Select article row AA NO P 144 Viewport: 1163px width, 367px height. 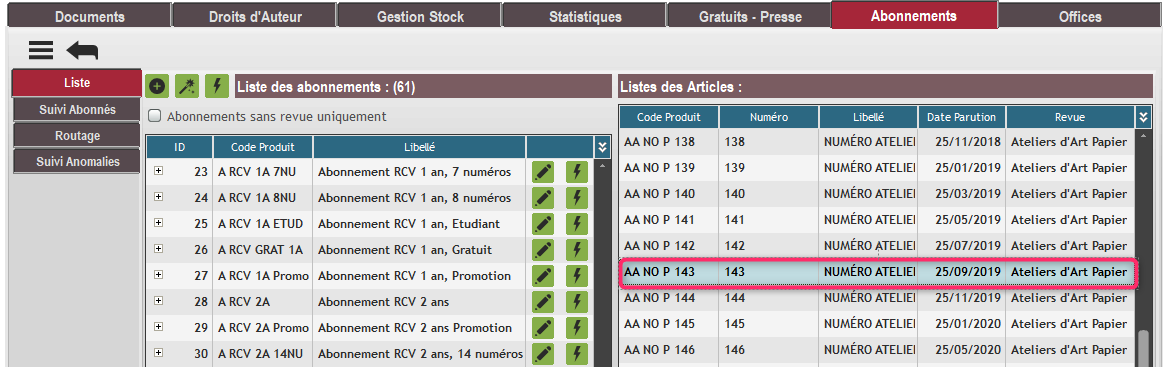(878, 298)
